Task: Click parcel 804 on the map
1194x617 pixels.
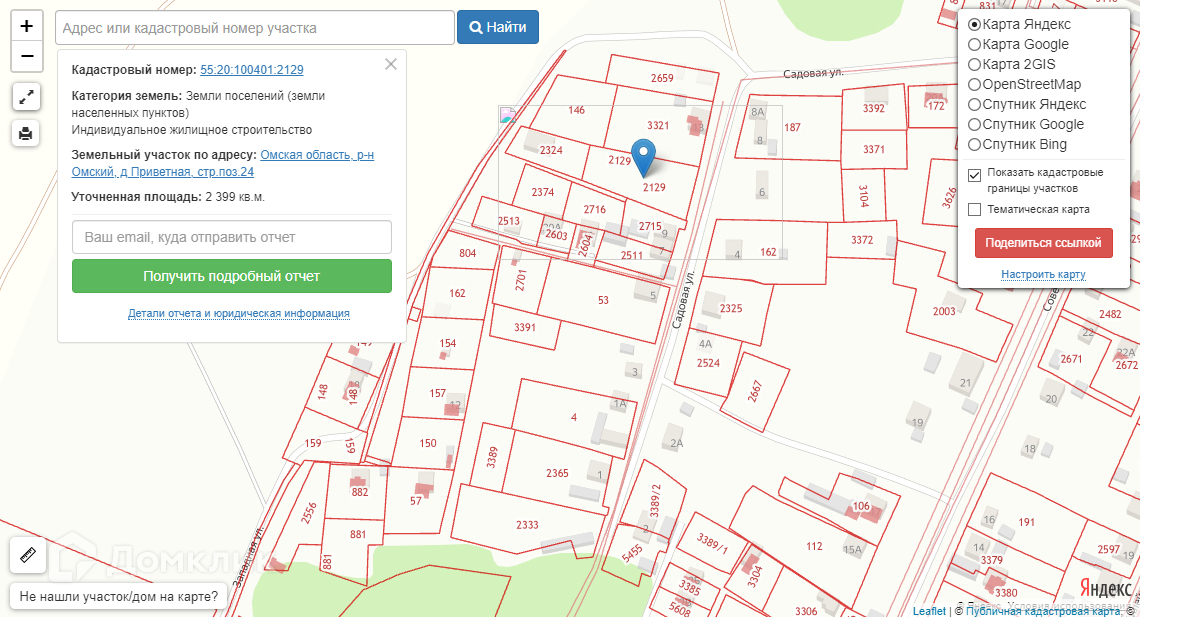Action: (468, 253)
